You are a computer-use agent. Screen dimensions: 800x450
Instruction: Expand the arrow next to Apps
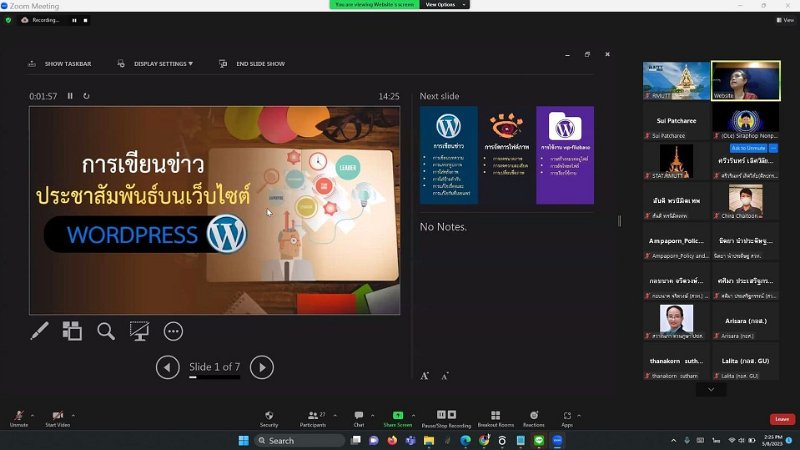tap(579, 415)
